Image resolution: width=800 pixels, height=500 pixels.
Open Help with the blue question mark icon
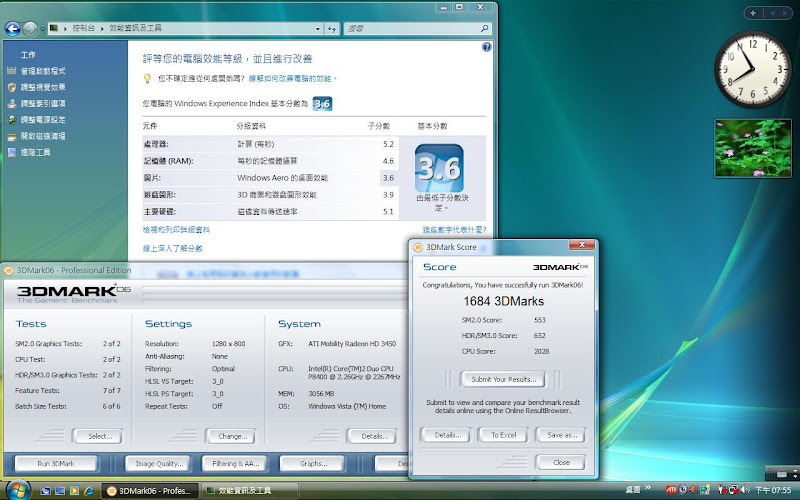click(487, 47)
